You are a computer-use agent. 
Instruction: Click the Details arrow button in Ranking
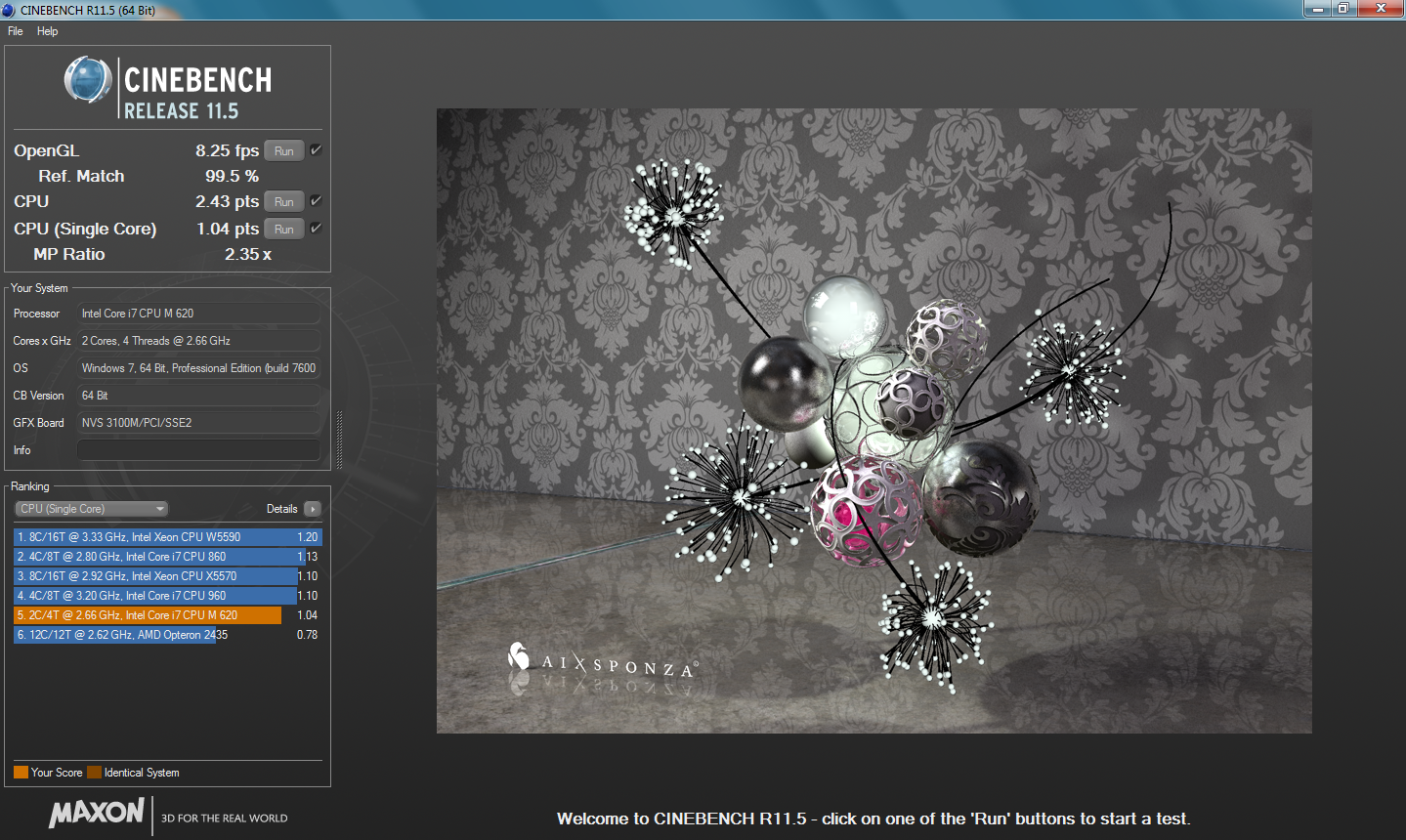pos(313,509)
